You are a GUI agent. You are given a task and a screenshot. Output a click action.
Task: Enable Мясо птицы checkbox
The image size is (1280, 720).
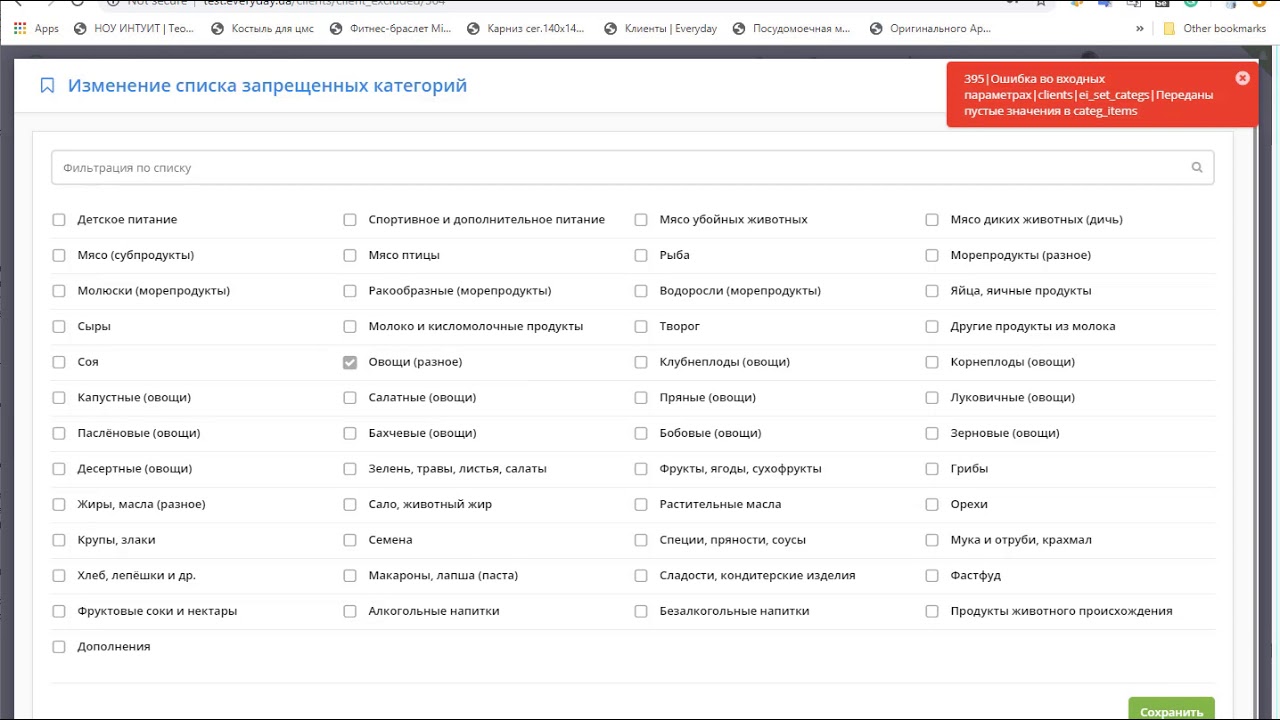(350, 255)
